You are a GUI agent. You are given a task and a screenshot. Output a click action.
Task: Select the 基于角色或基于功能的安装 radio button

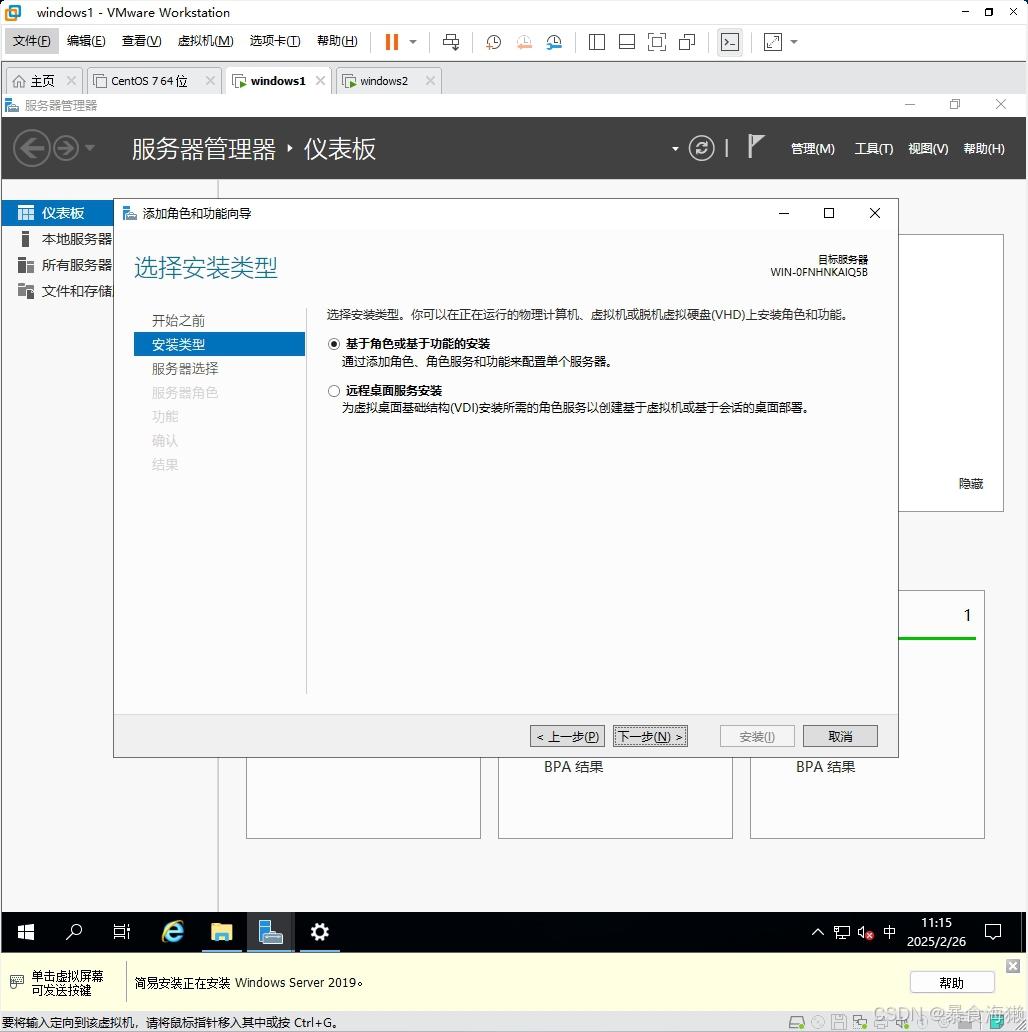click(x=334, y=344)
